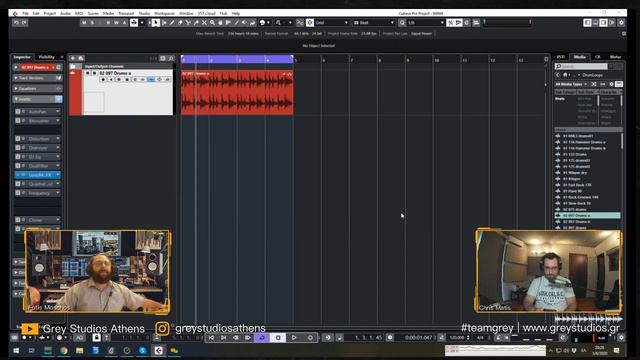Screen dimensions: 640x360
Task: Open dropdown arrow on highlighted insert slot
Action: click(x=58, y=175)
